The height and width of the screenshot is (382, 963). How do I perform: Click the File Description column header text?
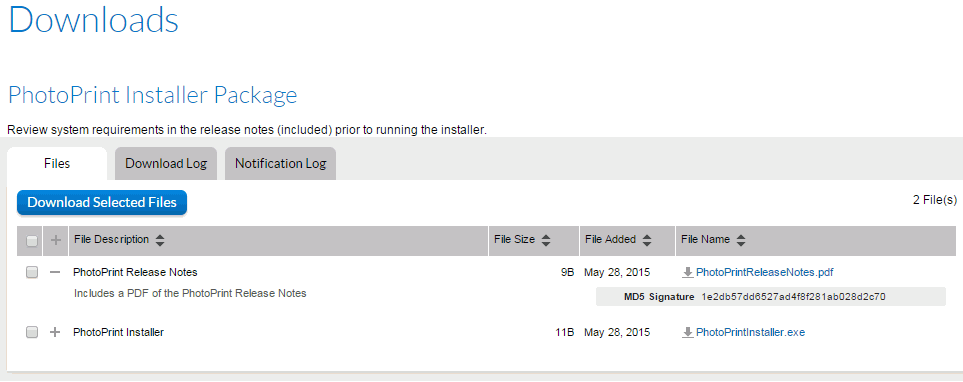click(111, 240)
